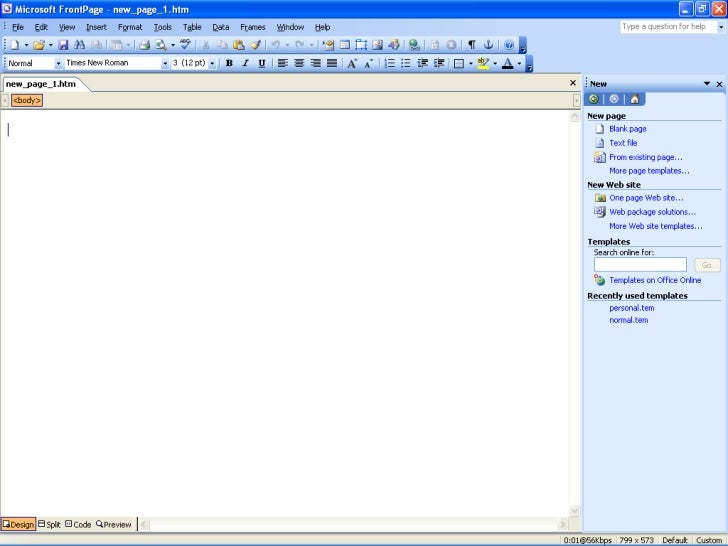Expand the Open icon dropdown arrow
This screenshot has width=728, height=546.
click(x=50, y=45)
